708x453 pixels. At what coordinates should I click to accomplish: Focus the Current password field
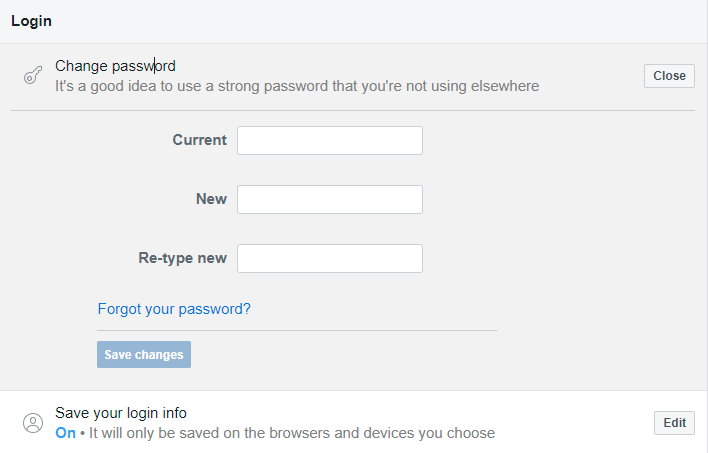330,140
